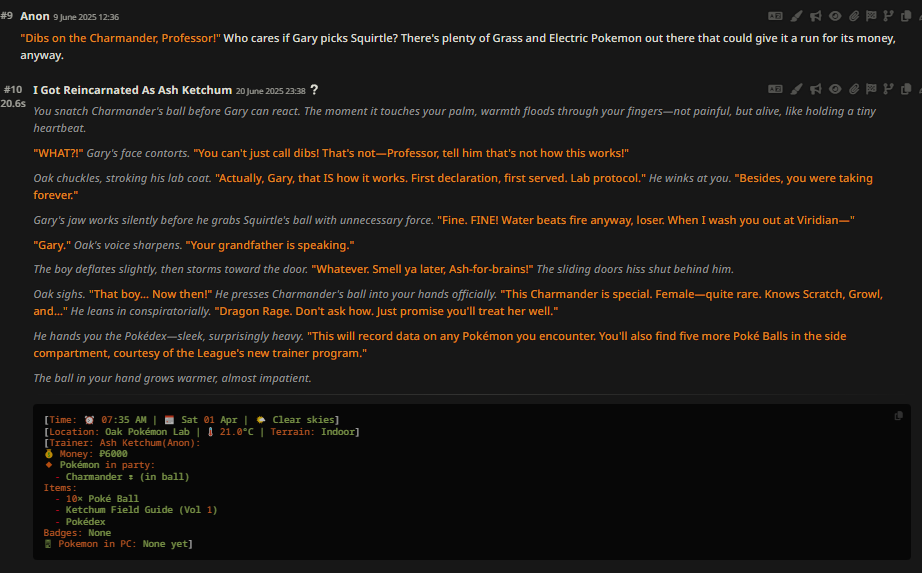Image resolution: width=922 pixels, height=573 pixels.
Task: Click question mark icon beside message #10 timestamp
Action: [315, 90]
